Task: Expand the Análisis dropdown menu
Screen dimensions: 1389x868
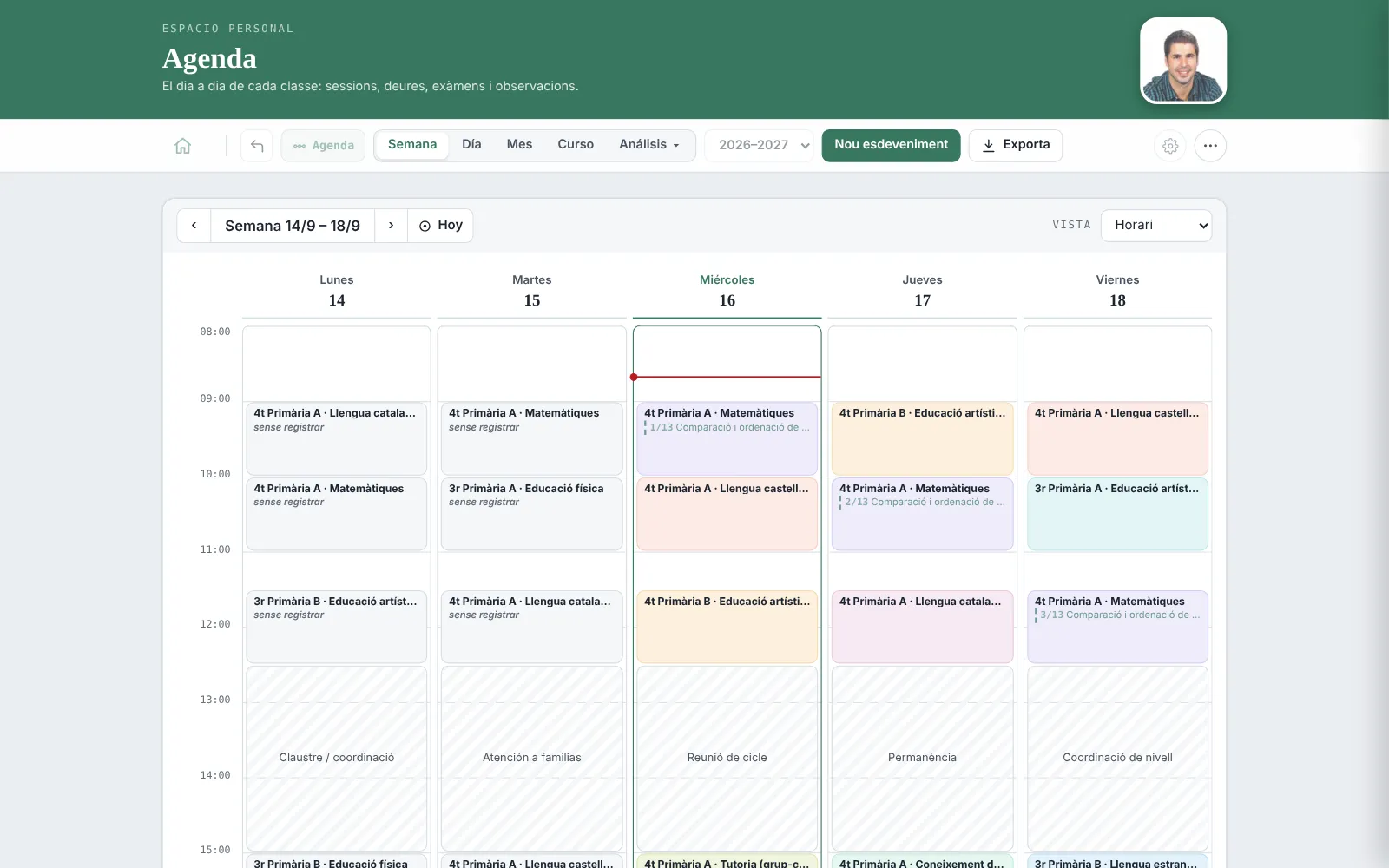Action: pos(649,145)
